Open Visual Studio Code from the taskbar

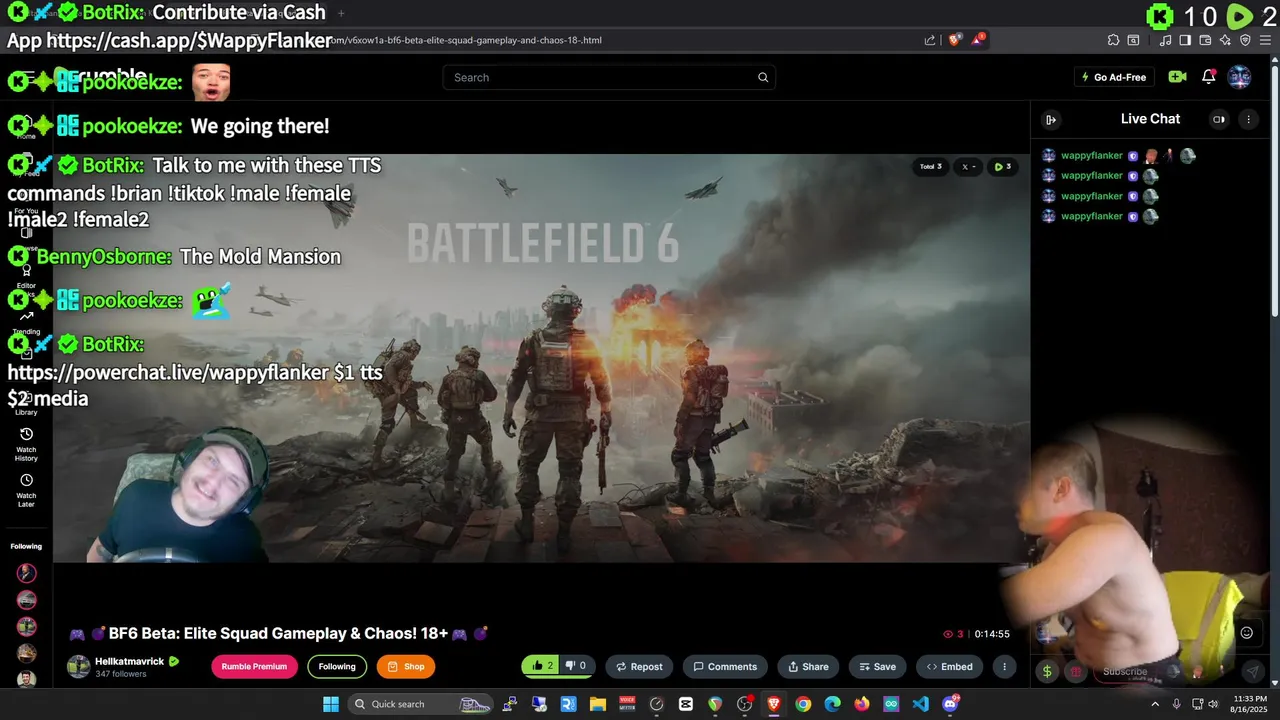(x=920, y=704)
